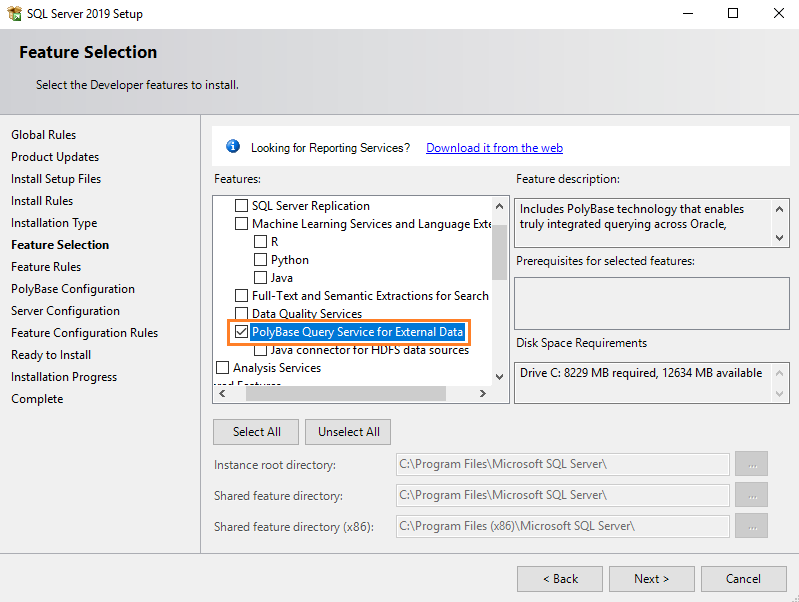This screenshot has height=602, width=799.
Task: Maximize the SQL Server Setup window
Action: pos(733,13)
